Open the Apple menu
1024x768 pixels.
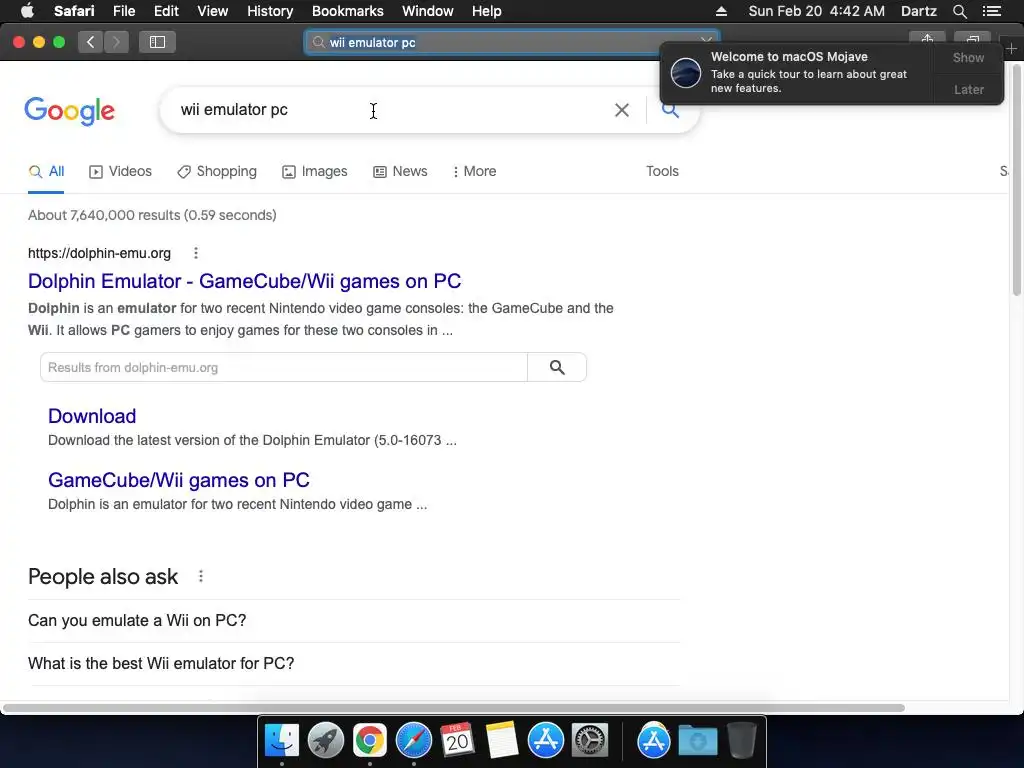[27, 11]
